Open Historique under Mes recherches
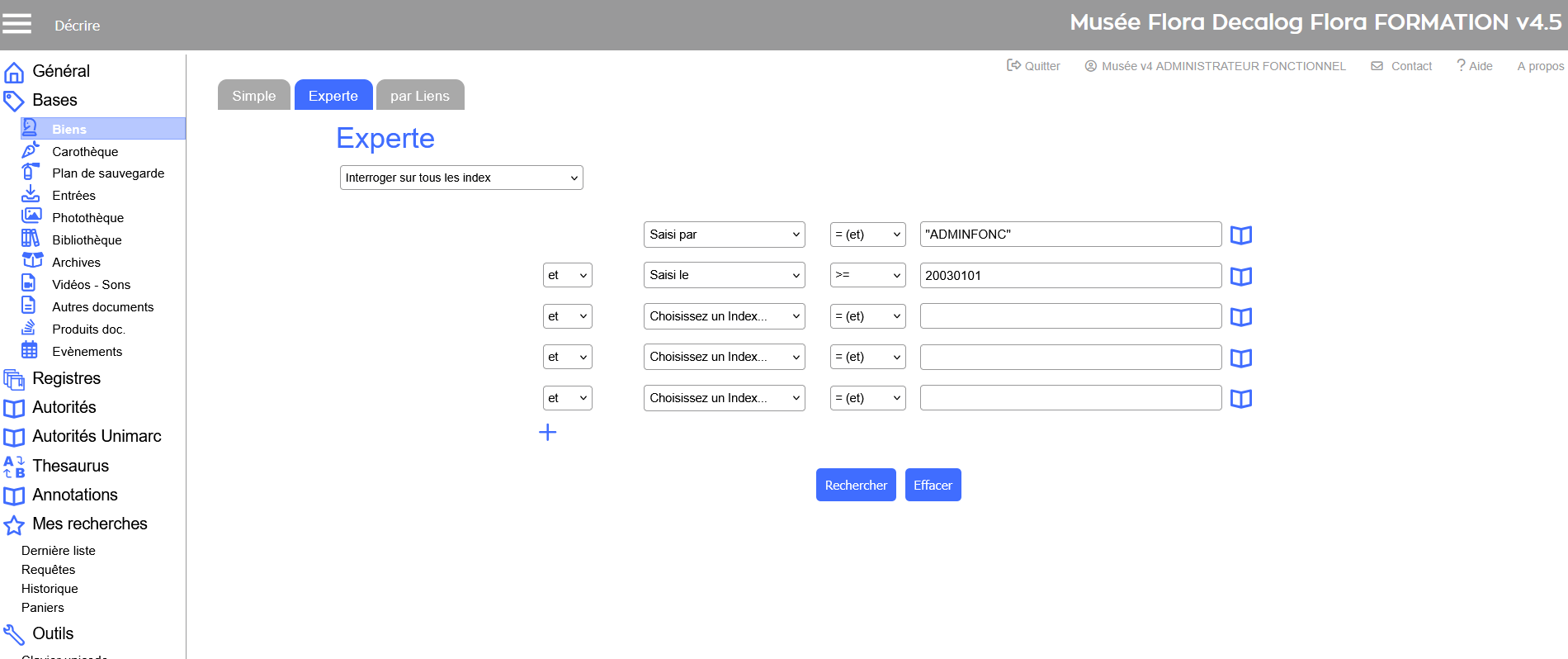The image size is (1568, 659). click(x=50, y=588)
